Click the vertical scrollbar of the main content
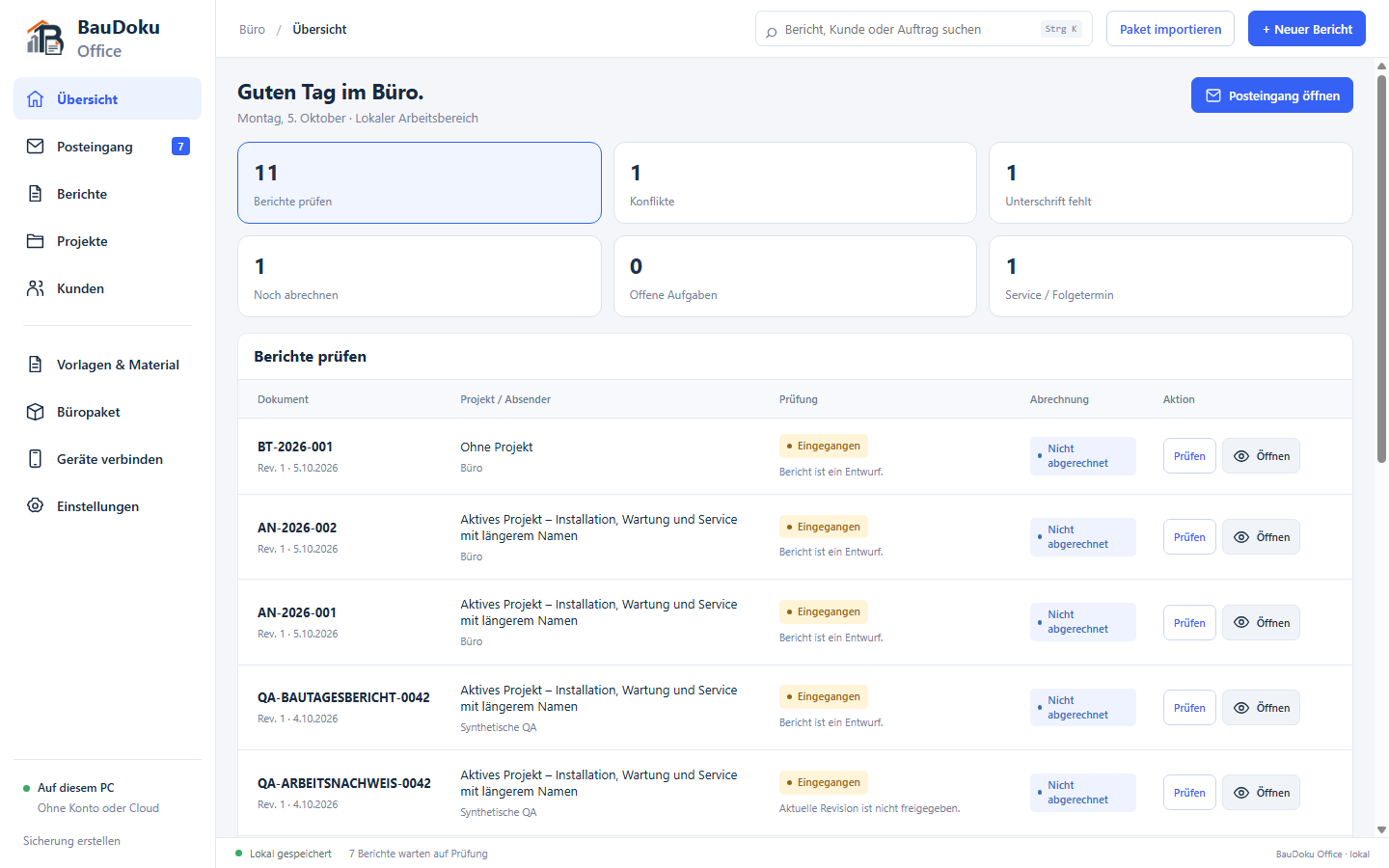This screenshot has height=868, width=1389. point(1381,270)
